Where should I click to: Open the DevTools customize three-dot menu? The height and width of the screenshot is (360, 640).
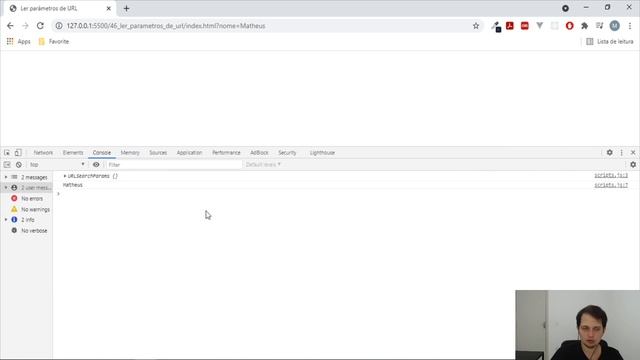tap(622, 153)
